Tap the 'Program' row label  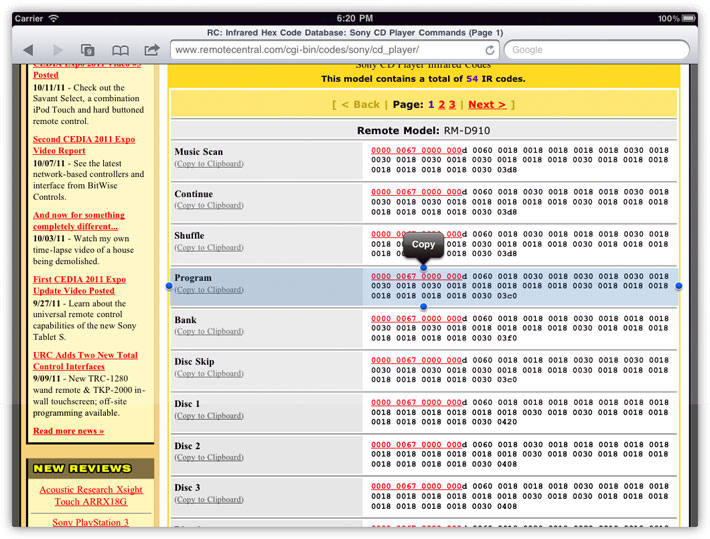193,278
